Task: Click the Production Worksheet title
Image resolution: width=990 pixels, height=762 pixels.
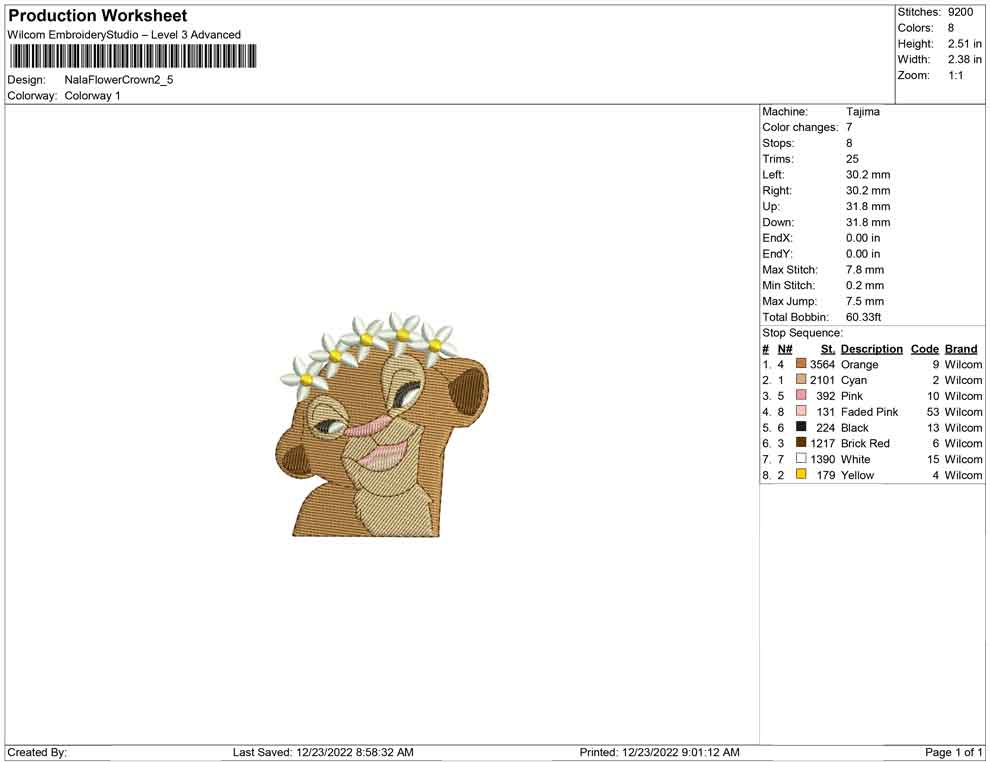Action: pos(97,15)
